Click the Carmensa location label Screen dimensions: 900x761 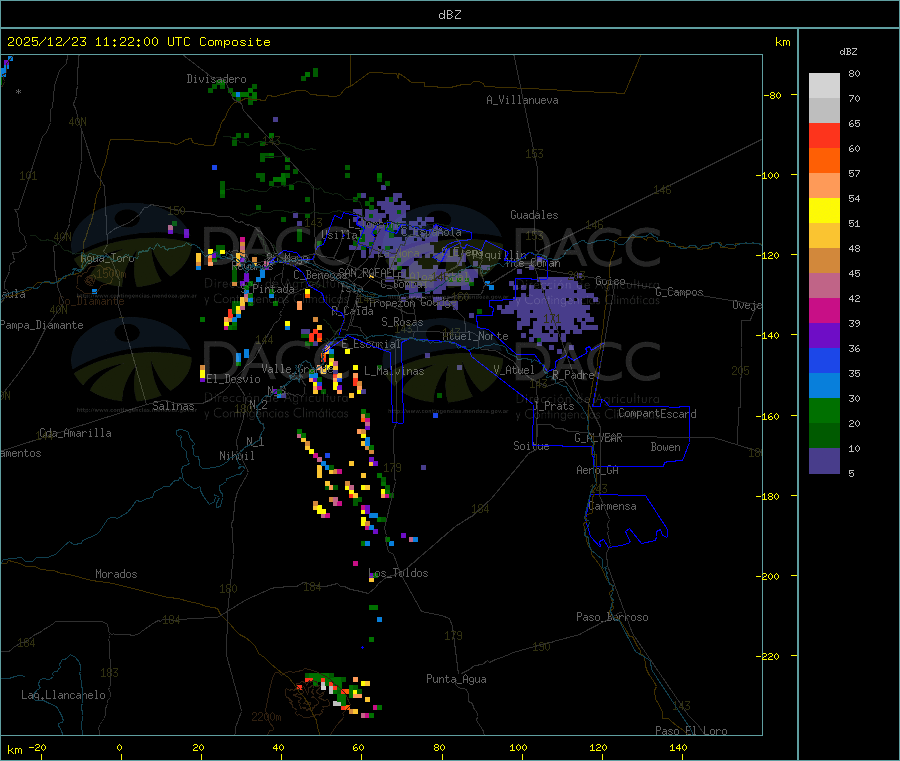[612, 506]
